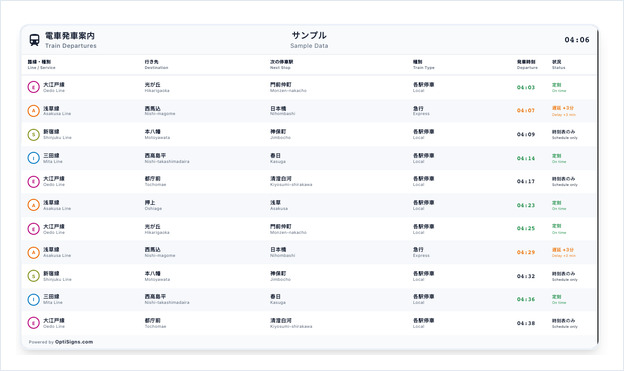Click Kasuga next stop in the 04:14 row
This screenshot has height=371, width=624.
pos(278,158)
